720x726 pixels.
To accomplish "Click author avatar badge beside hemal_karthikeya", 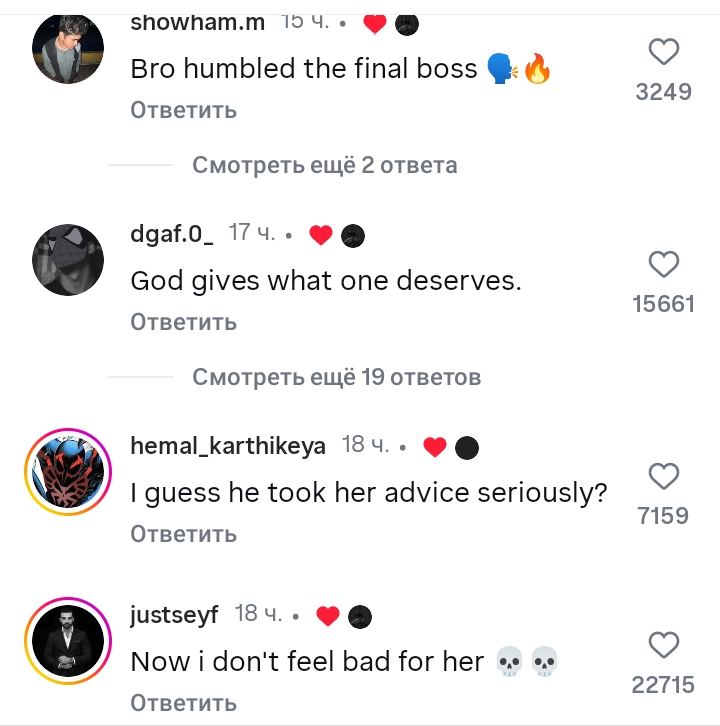I will point(467,448).
